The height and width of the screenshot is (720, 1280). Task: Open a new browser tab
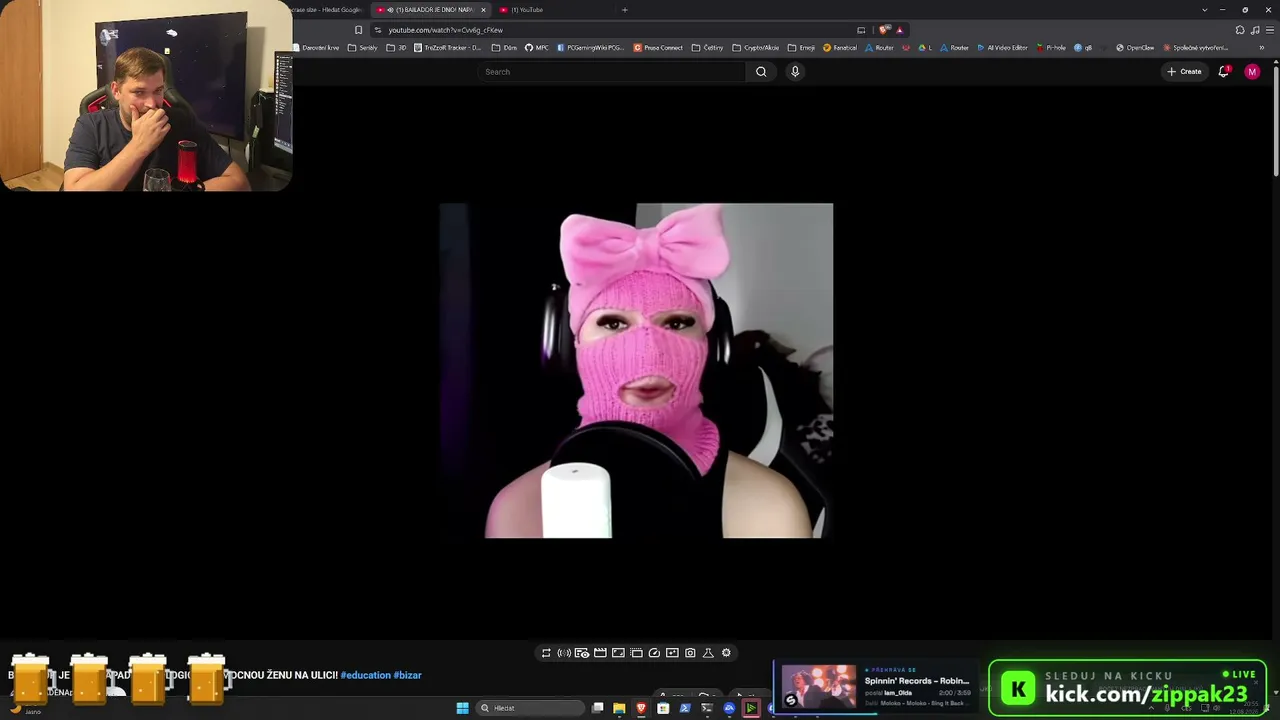(625, 10)
